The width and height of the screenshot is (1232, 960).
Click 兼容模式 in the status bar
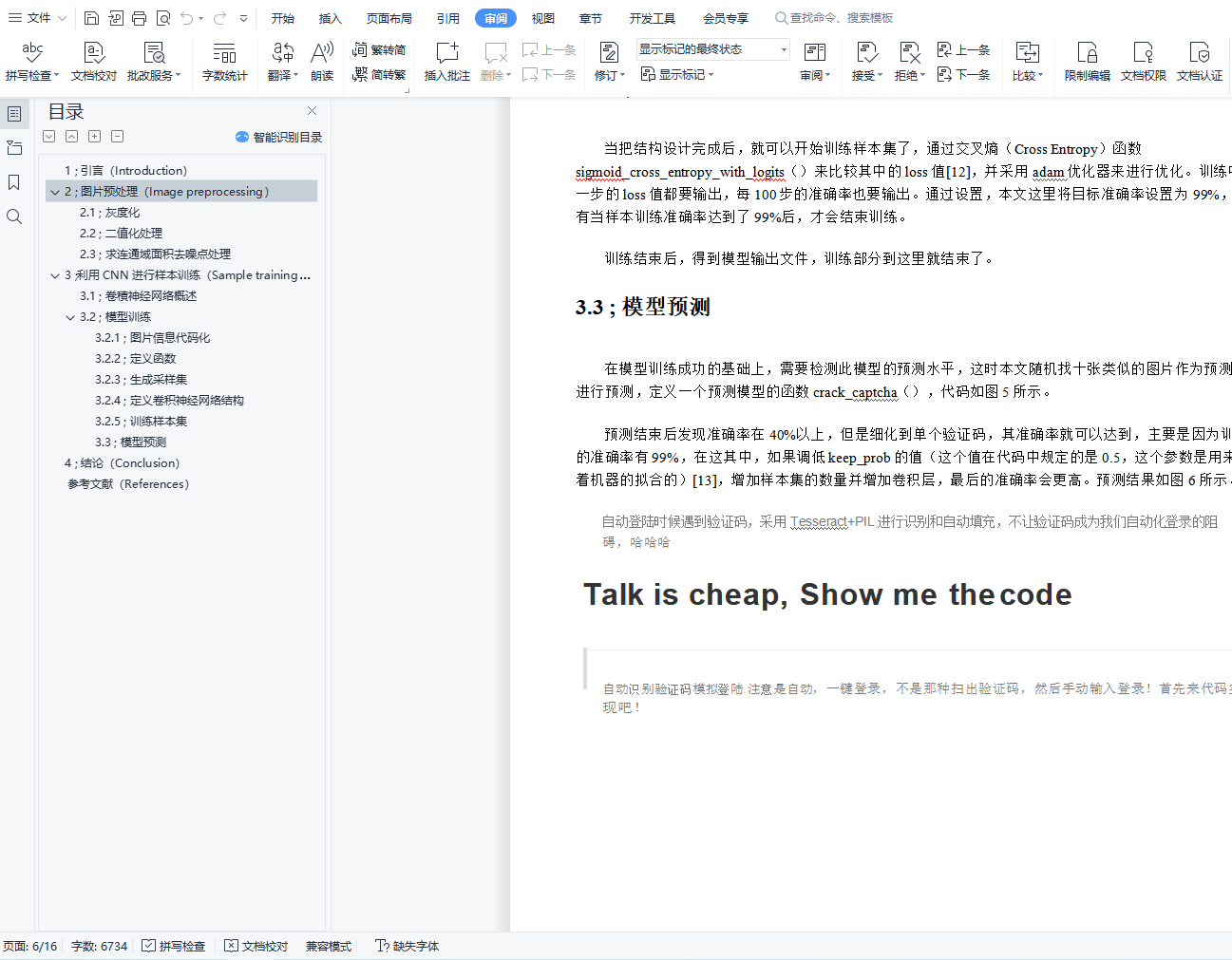pos(328,946)
